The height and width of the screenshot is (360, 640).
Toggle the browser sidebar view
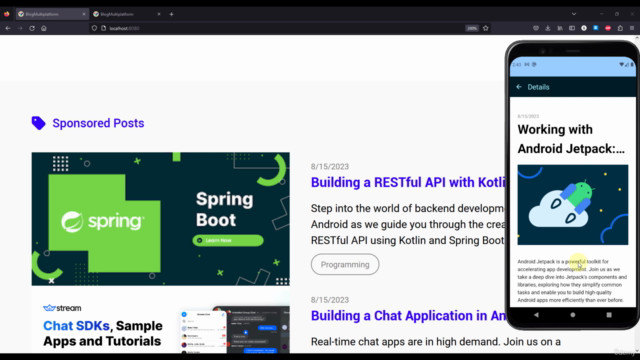[572, 28]
